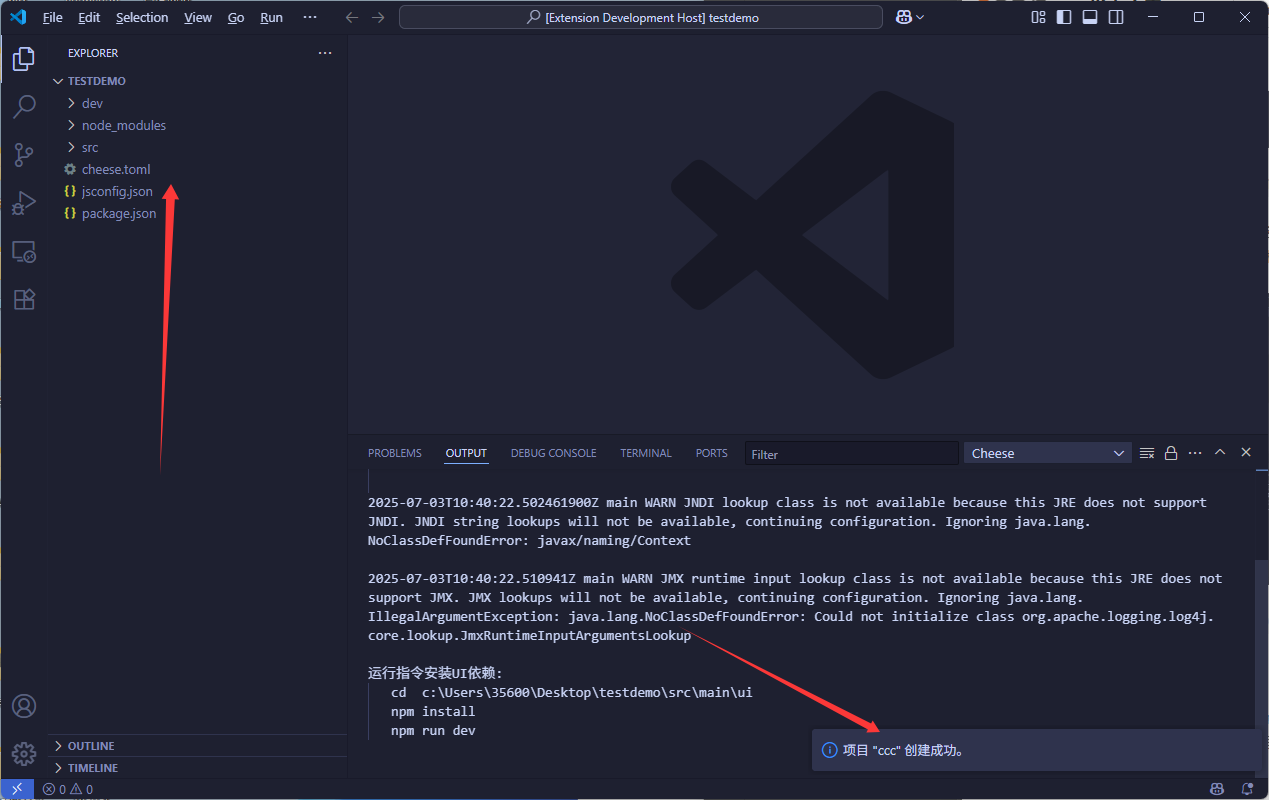Open the File menu
Screen dimensions: 1269x800
click(53, 17)
